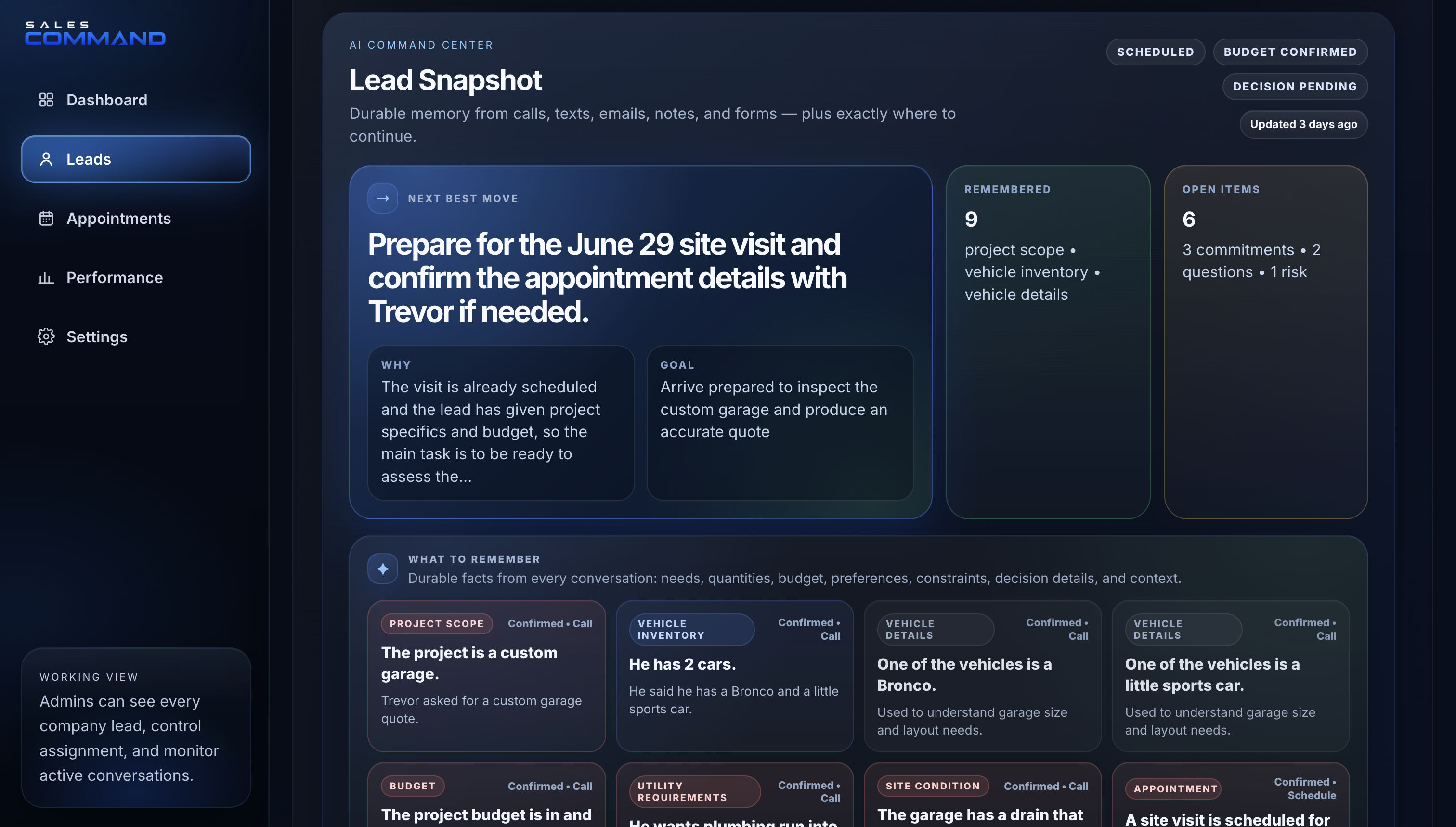
Task: Click the DECISION PENDING badge
Action: (x=1295, y=86)
